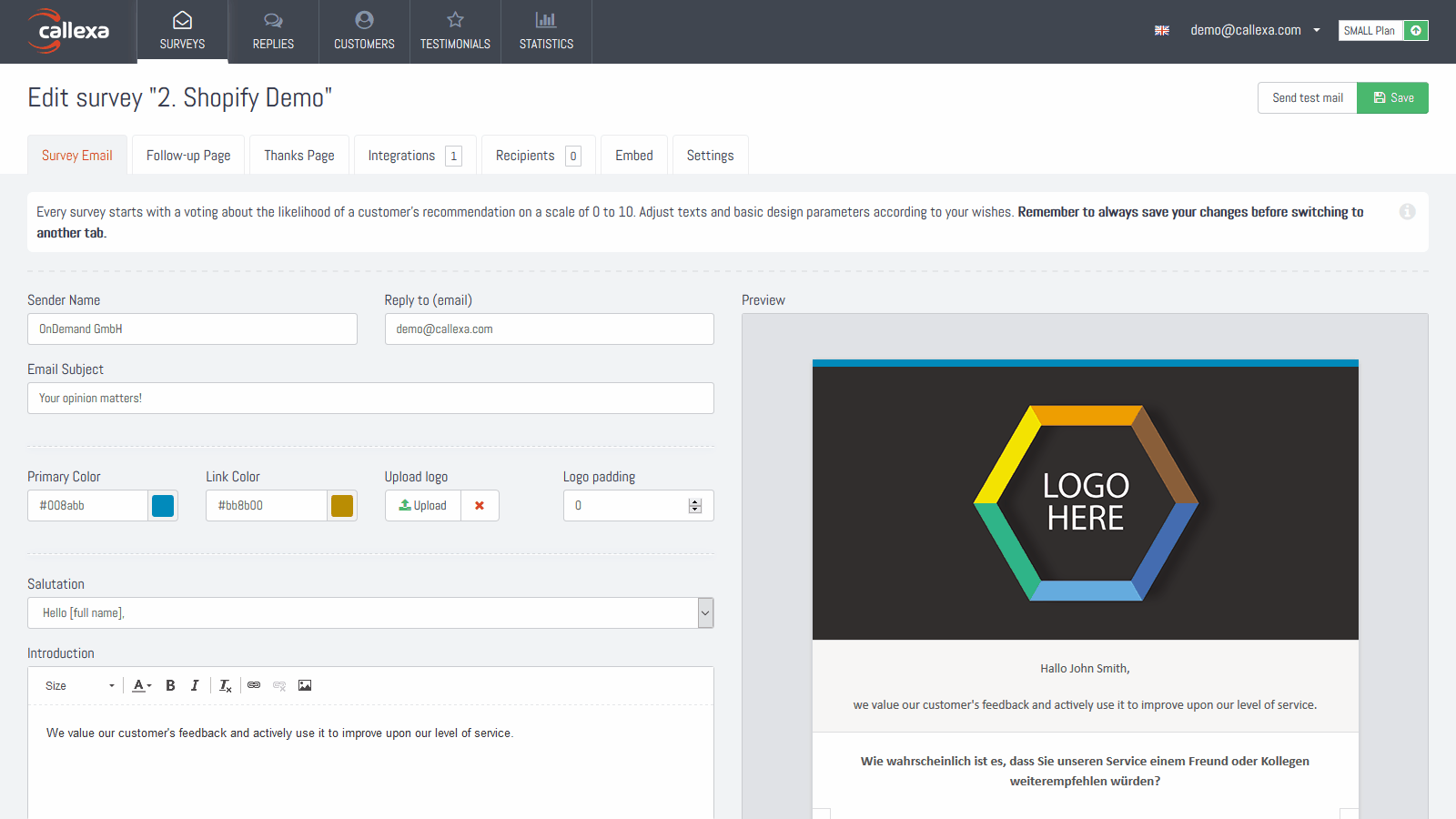Screen dimensions: 1456x819
Task: Open the Salutation dropdown
Action: point(705,613)
